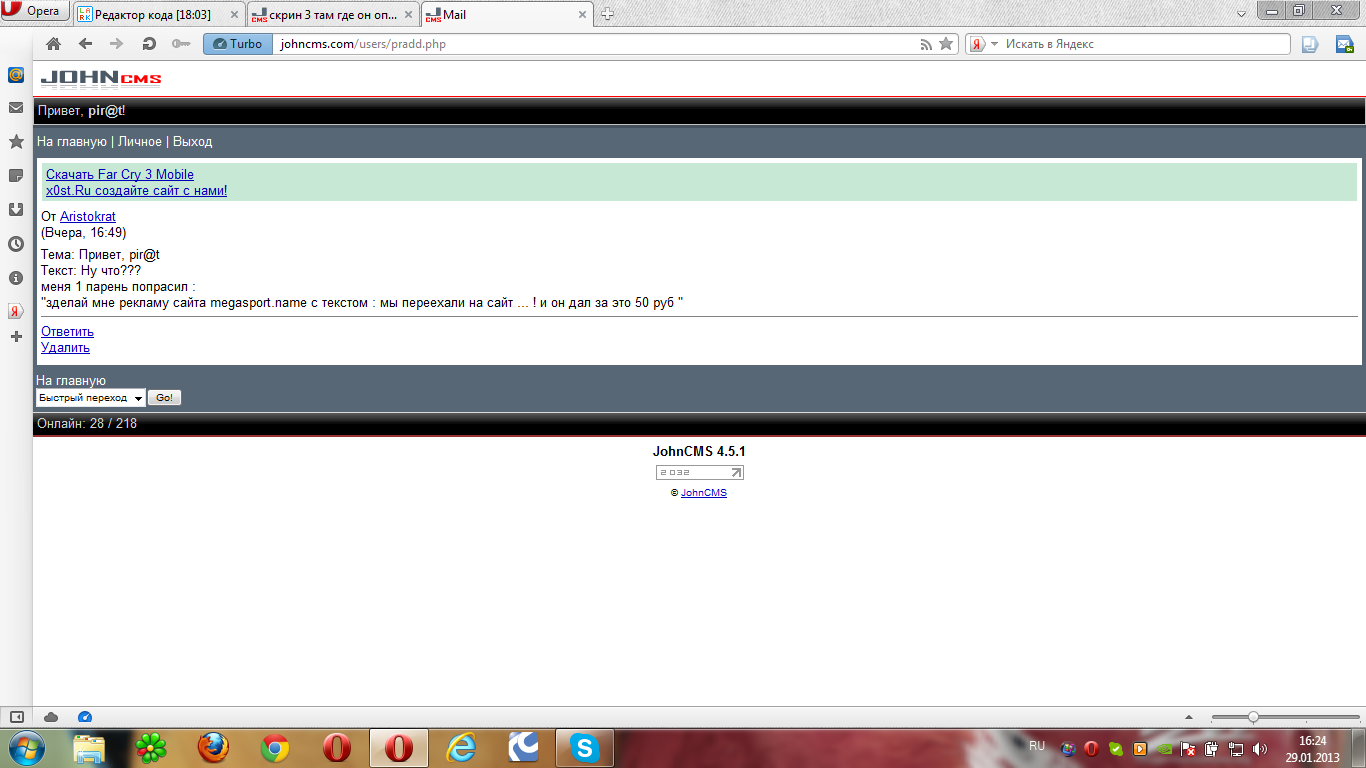1366x768 pixels.
Task: Open a new tab with the plus button
Action: tap(607, 14)
